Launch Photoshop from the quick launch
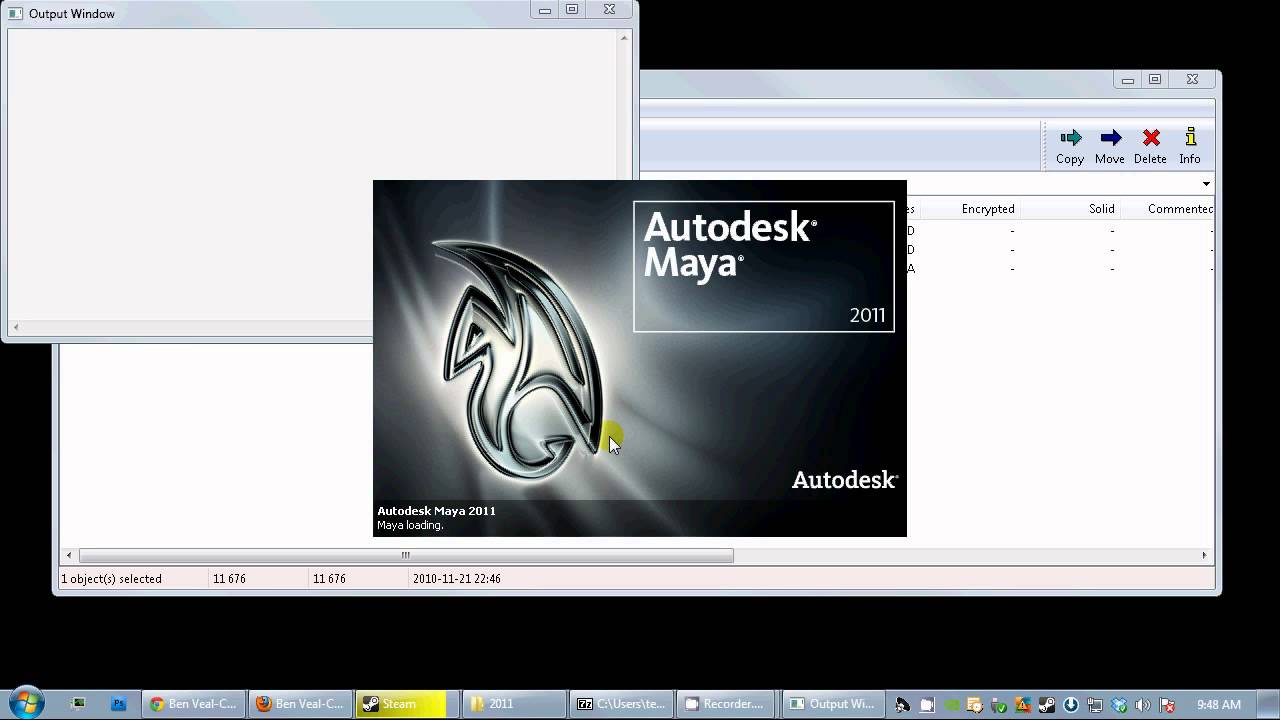Image resolution: width=1280 pixels, height=720 pixels. tap(118, 704)
